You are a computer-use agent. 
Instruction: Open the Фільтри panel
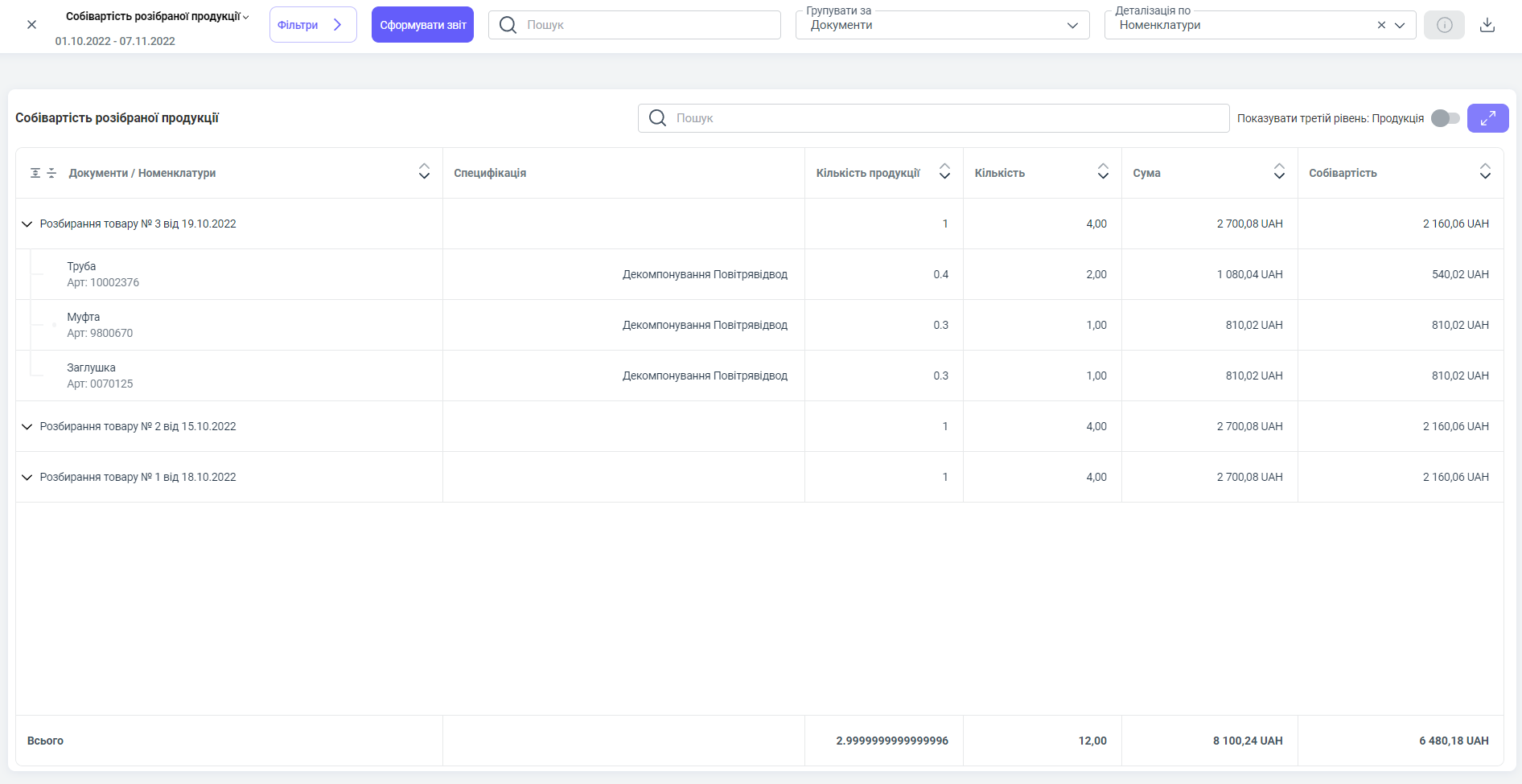(312, 25)
